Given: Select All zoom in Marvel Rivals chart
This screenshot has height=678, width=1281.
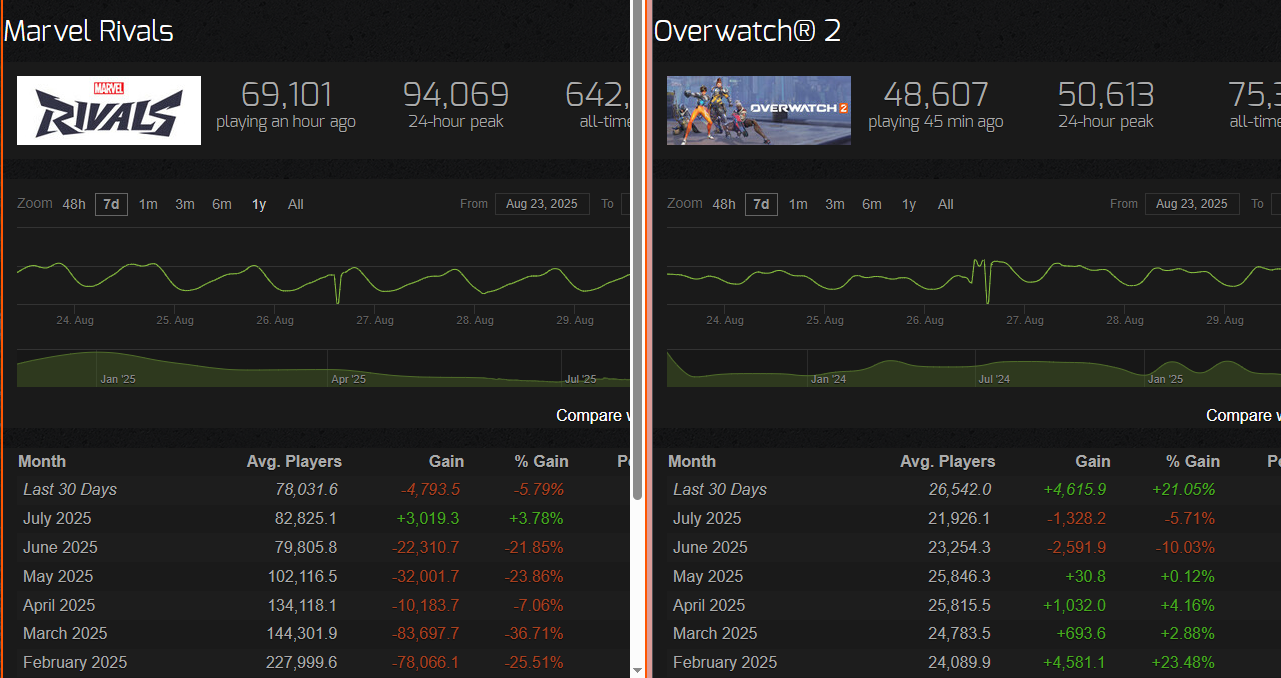Looking at the screenshot, I should pos(296,204).
